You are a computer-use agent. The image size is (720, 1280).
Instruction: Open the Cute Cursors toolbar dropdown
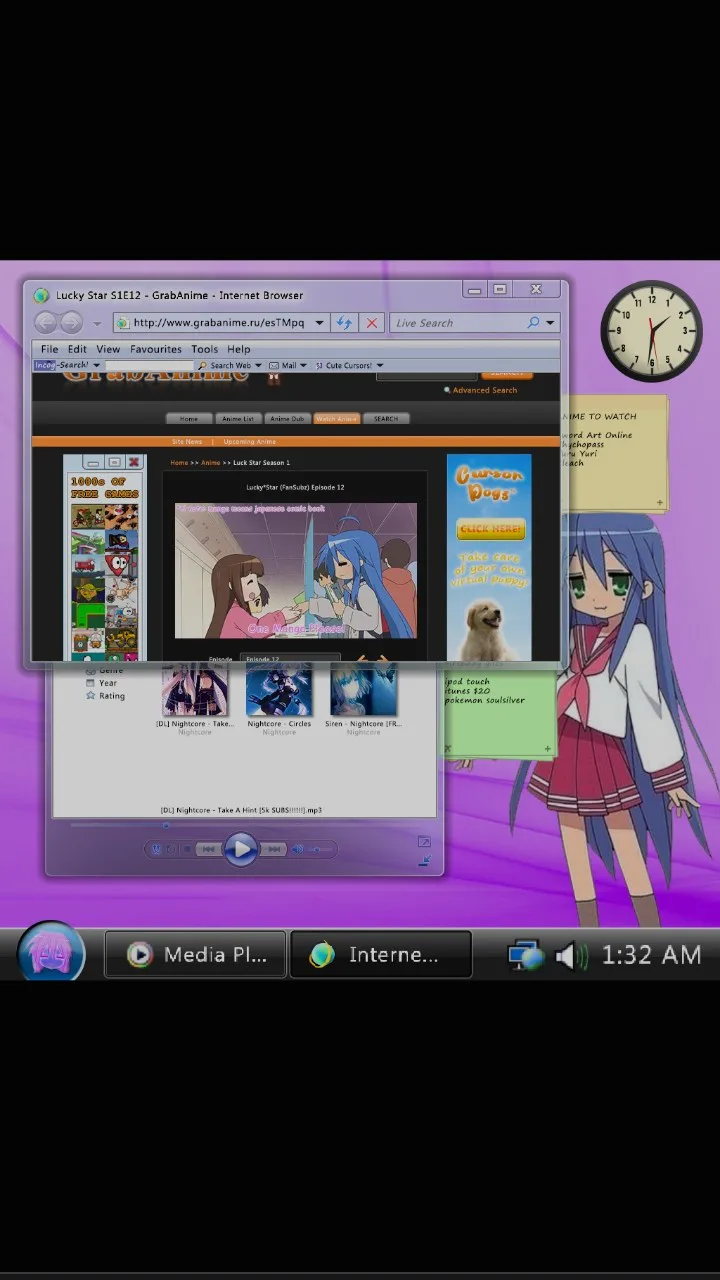380,366
